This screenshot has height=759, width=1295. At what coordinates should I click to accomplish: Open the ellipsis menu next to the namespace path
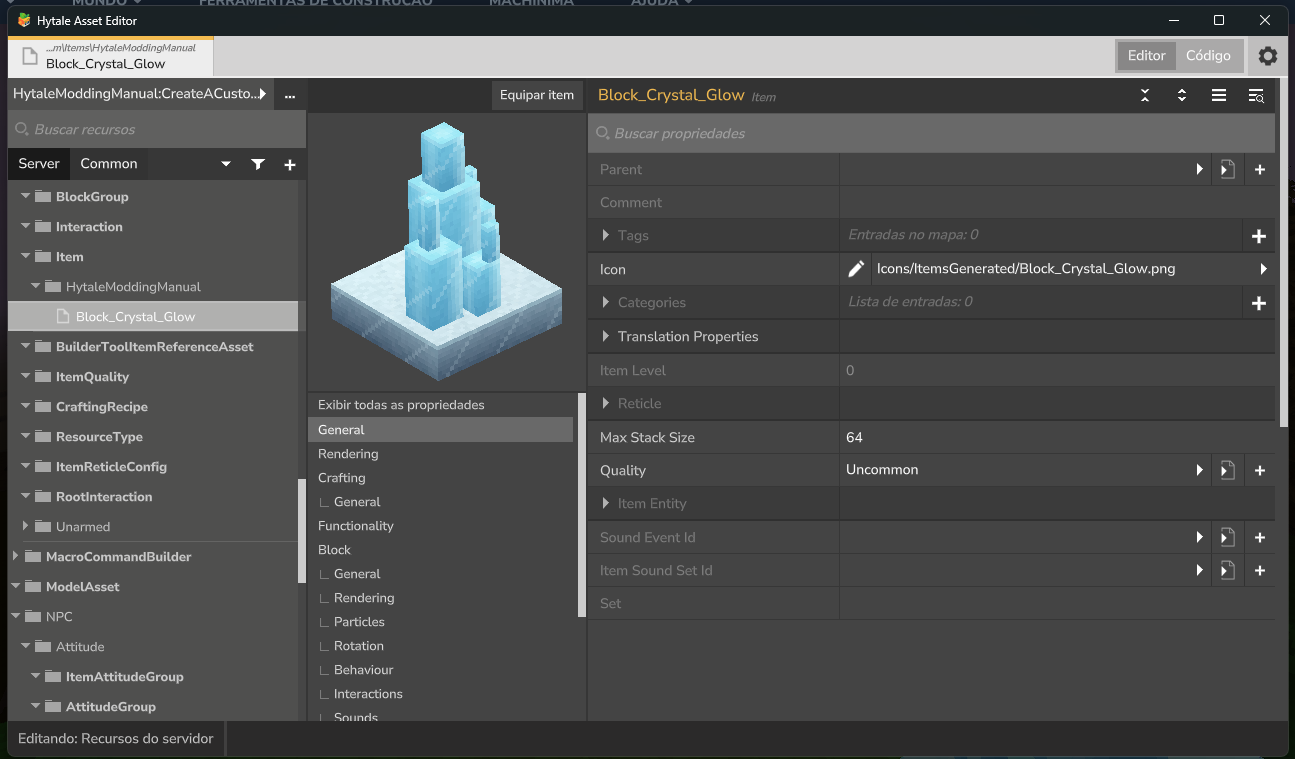pos(289,95)
